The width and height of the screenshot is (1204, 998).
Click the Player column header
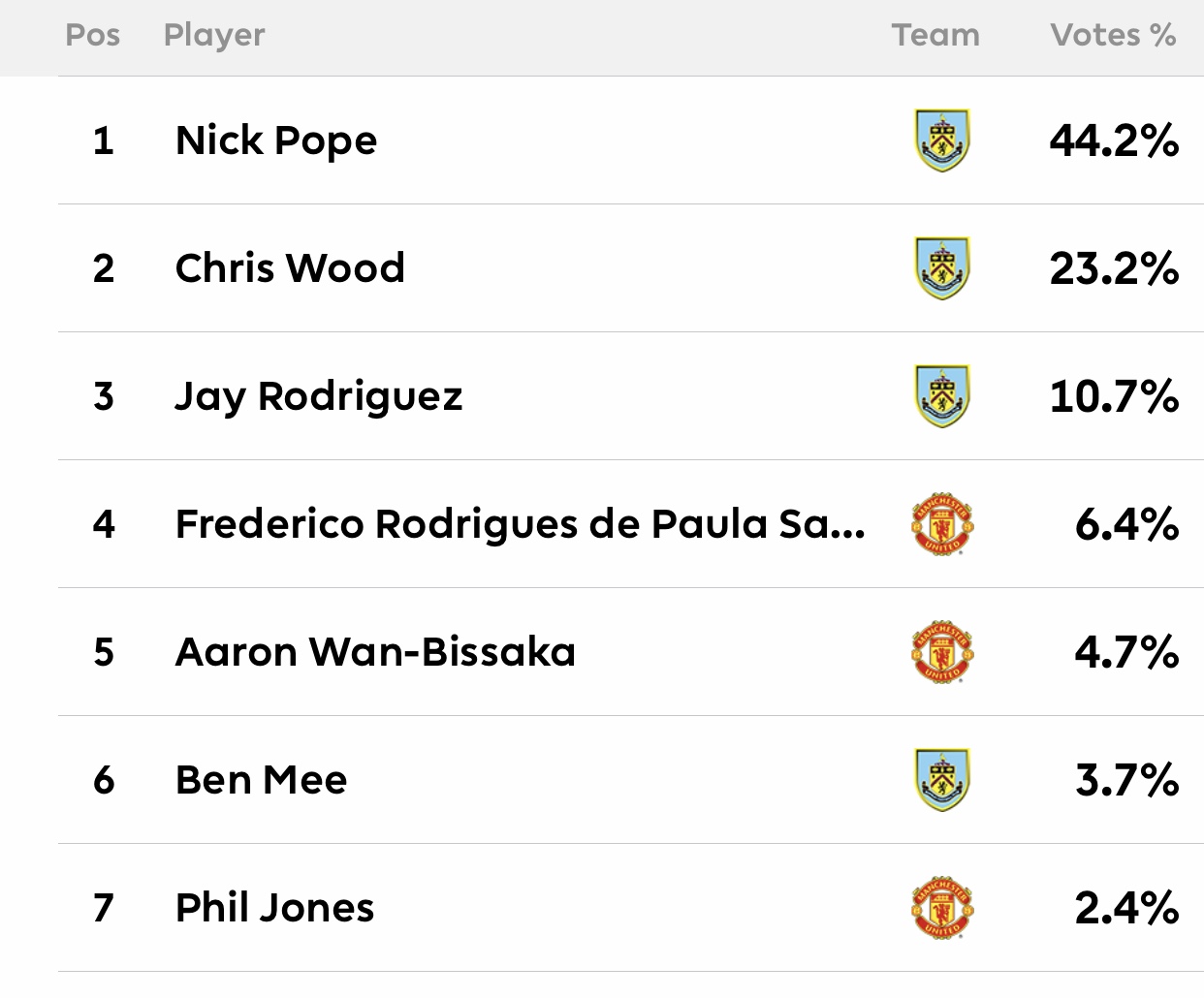(214, 35)
